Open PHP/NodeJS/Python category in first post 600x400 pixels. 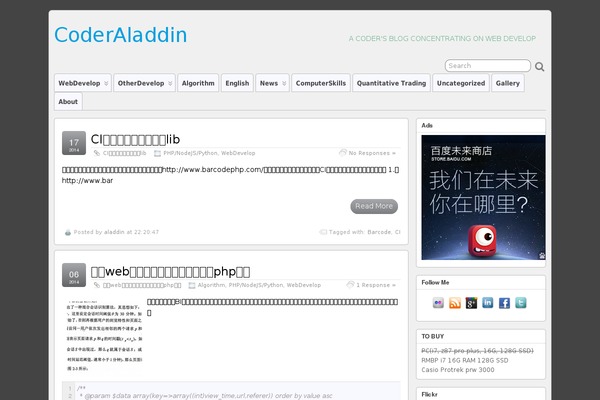190,153
